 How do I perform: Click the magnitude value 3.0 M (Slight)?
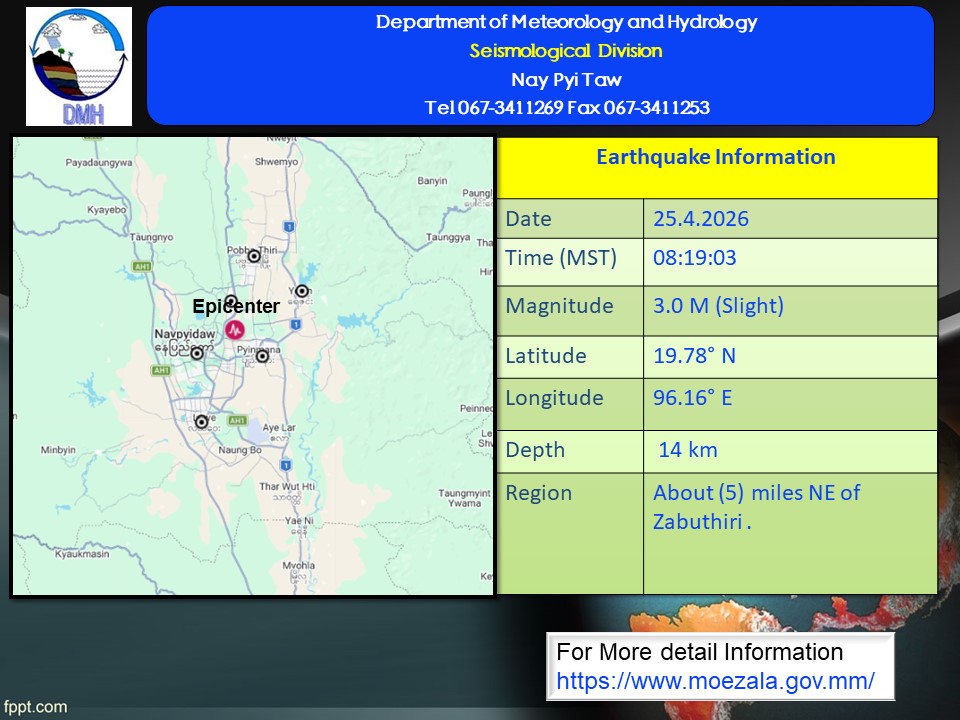[x=718, y=306]
